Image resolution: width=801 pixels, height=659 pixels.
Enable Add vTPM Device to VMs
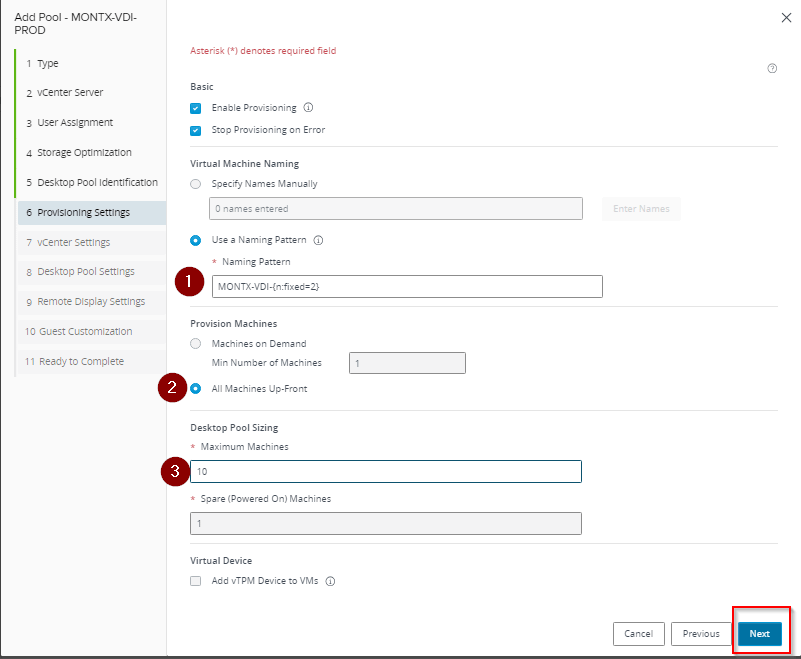pyautogui.click(x=196, y=581)
